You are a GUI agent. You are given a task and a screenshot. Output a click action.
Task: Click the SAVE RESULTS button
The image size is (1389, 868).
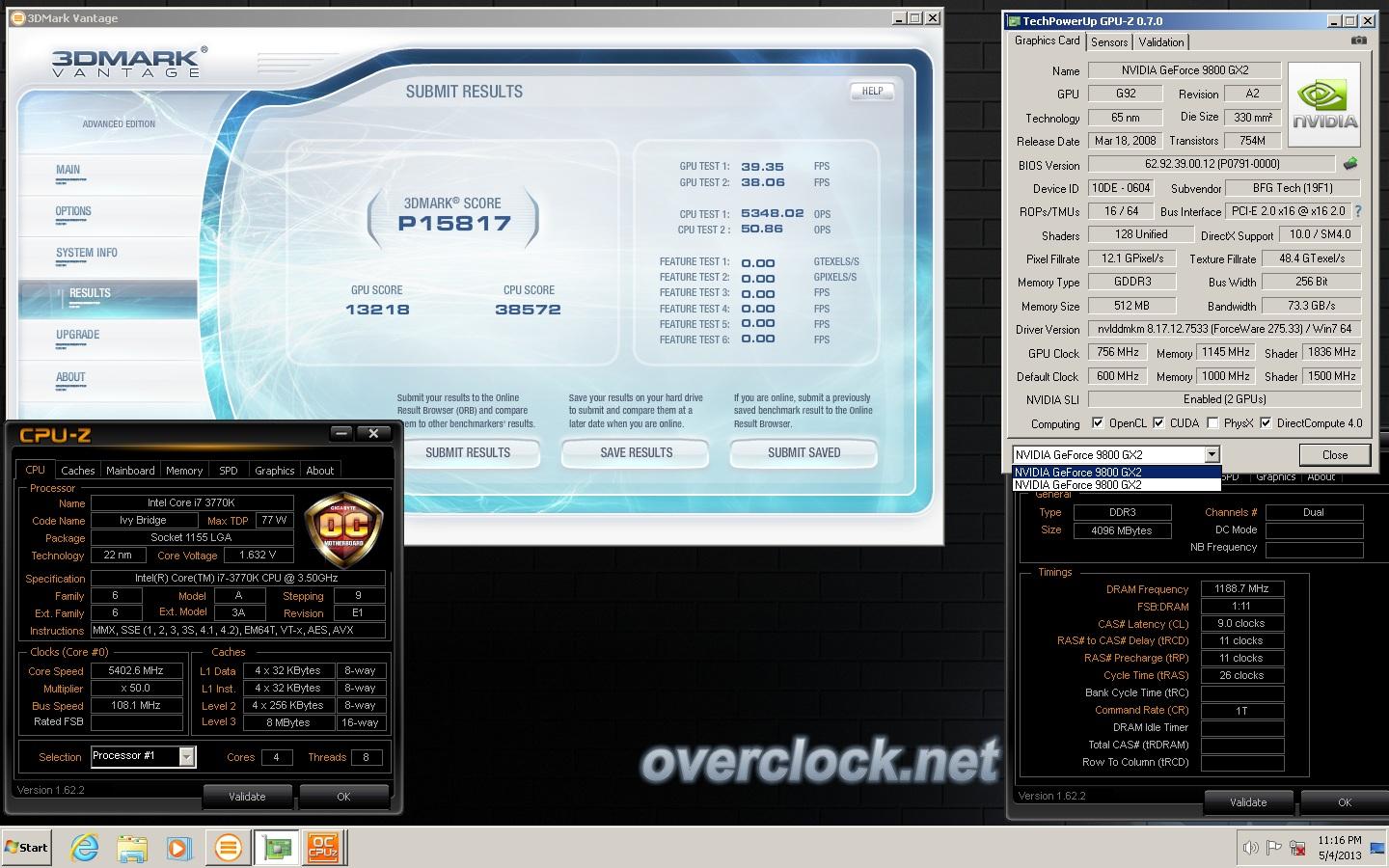pos(636,452)
